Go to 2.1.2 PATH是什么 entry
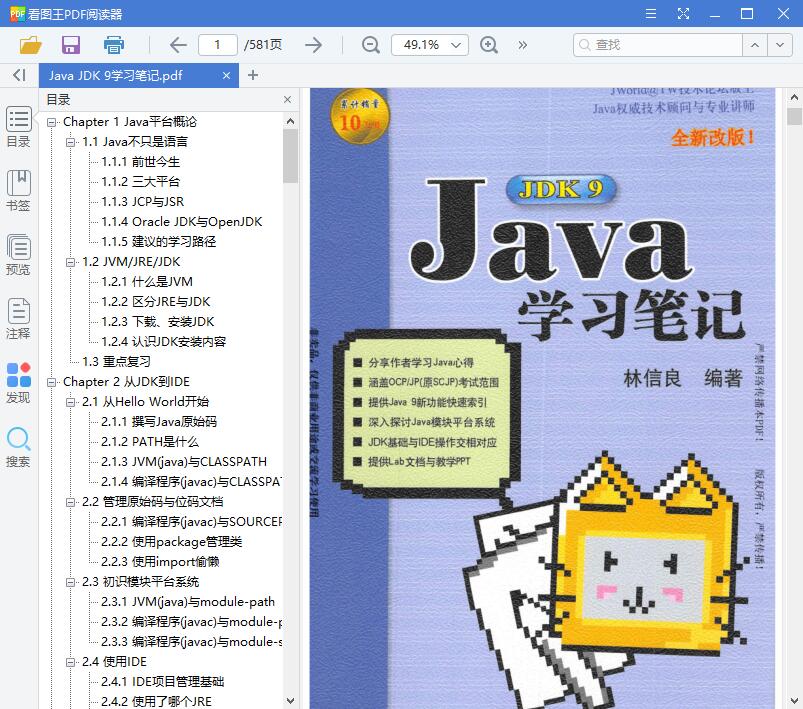Viewport: 803px width, 709px height. tap(150, 442)
